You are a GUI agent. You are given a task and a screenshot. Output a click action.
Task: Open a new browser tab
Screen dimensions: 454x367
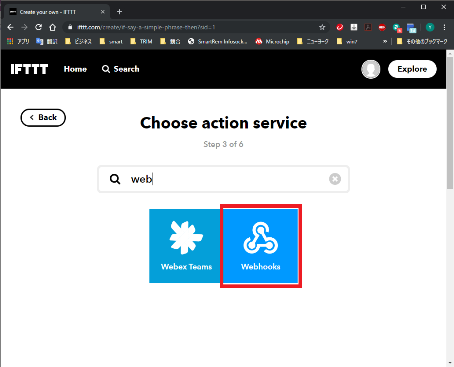[119, 12]
